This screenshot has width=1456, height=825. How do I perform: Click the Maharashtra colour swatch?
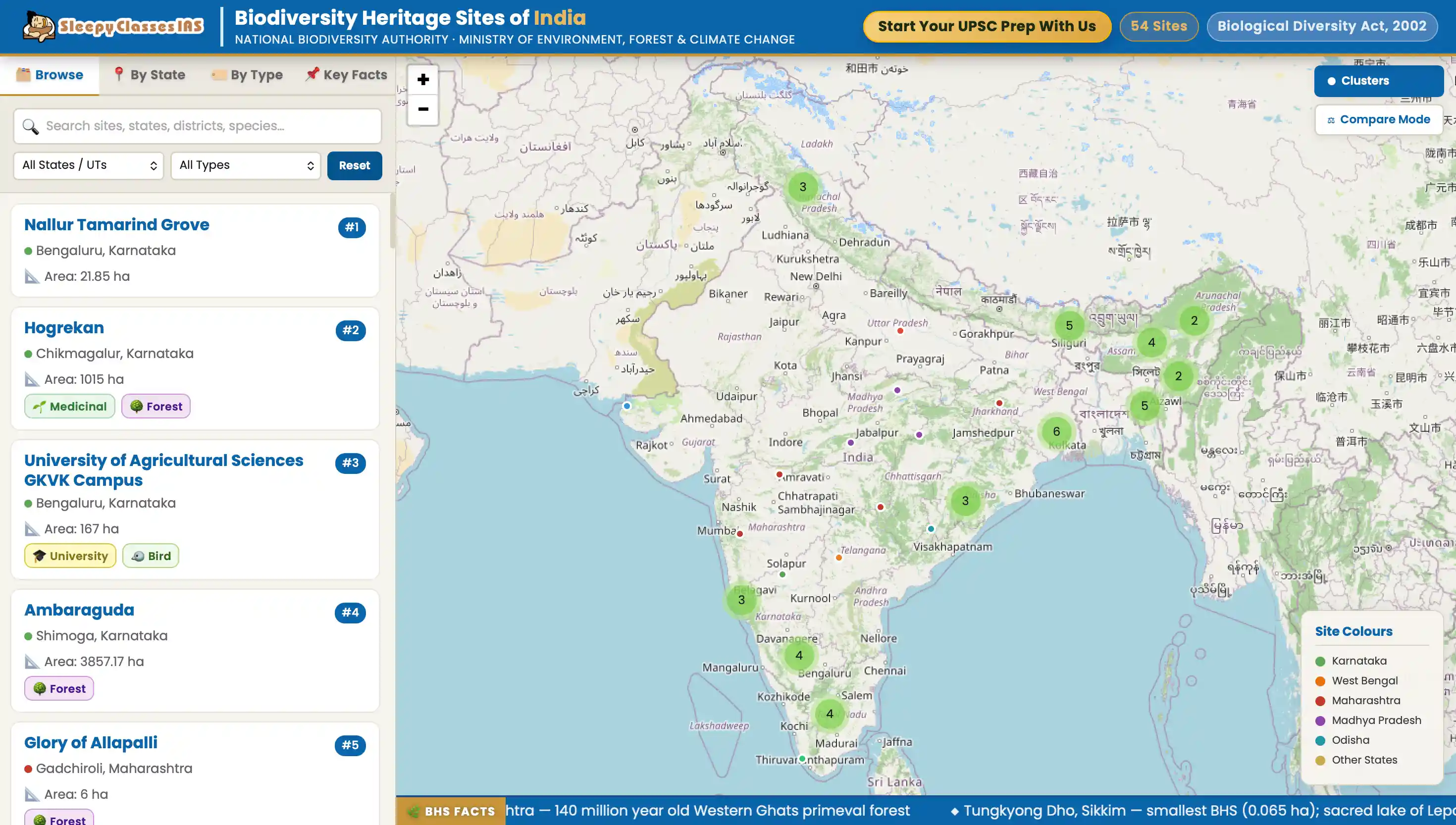tap(1319, 701)
